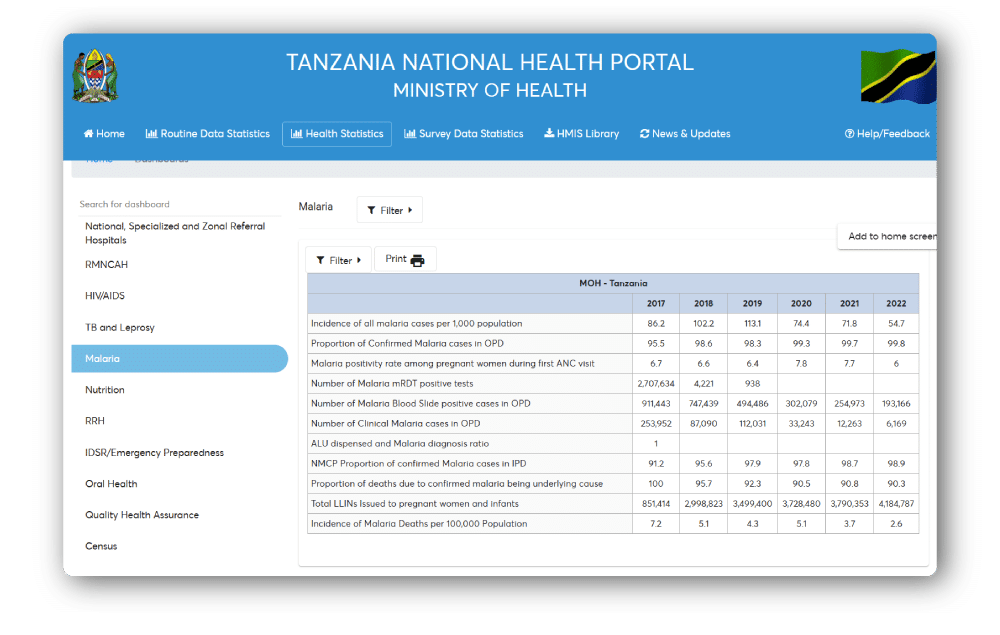Viewport: 1000px width, 635px height.
Task: Select Malaria dashboard in sidebar
Action: click(x=179, y=358)
